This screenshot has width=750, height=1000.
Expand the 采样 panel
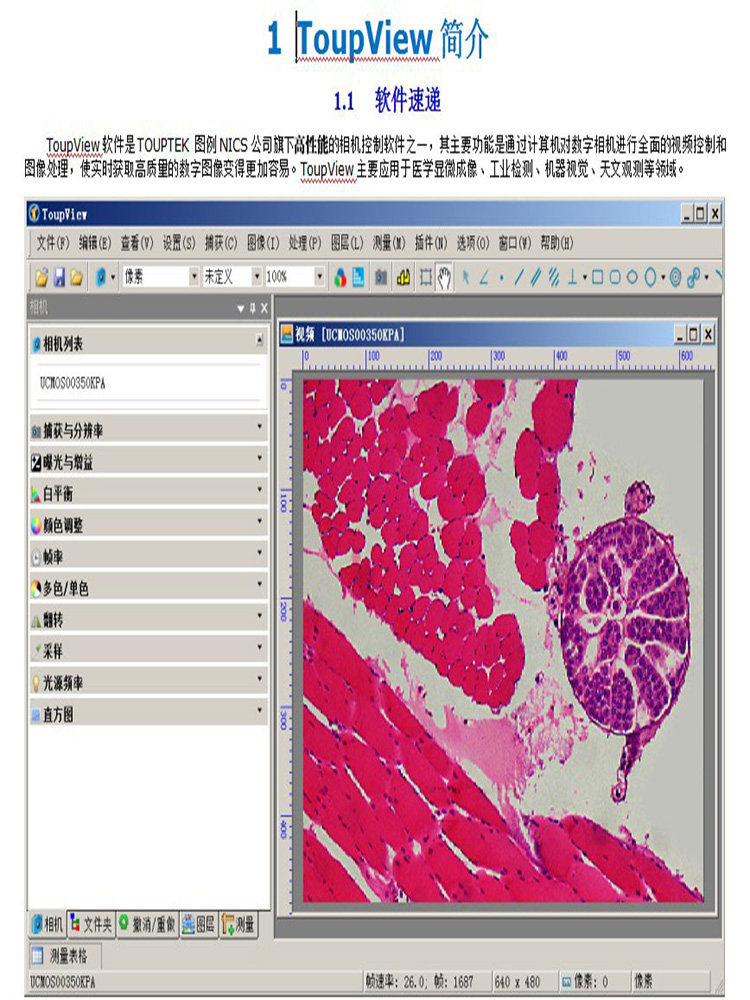click(x=149, y=651)
